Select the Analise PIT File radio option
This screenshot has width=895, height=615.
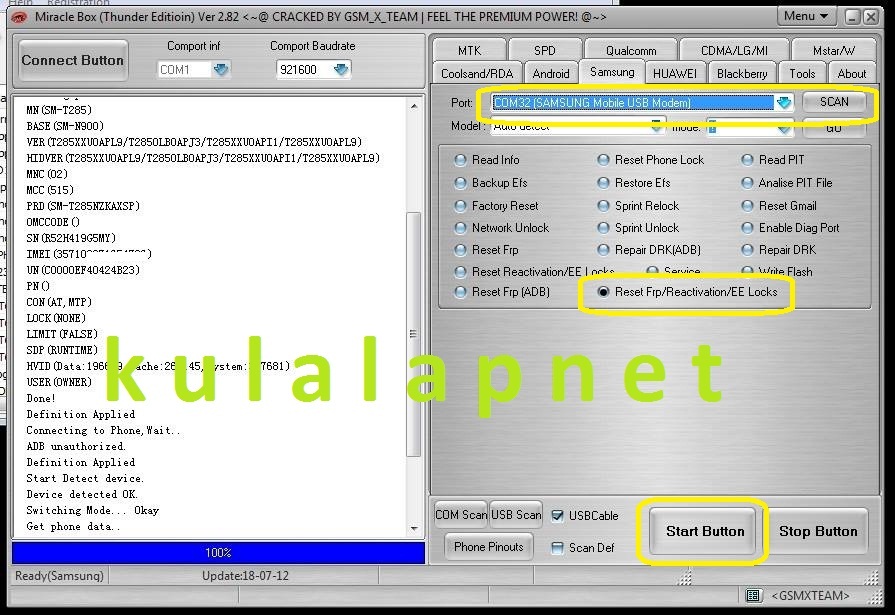point(747,183)
